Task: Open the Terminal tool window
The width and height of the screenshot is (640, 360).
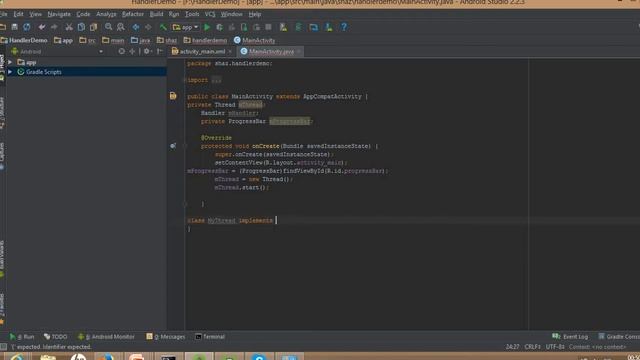Action: (210, 337)
